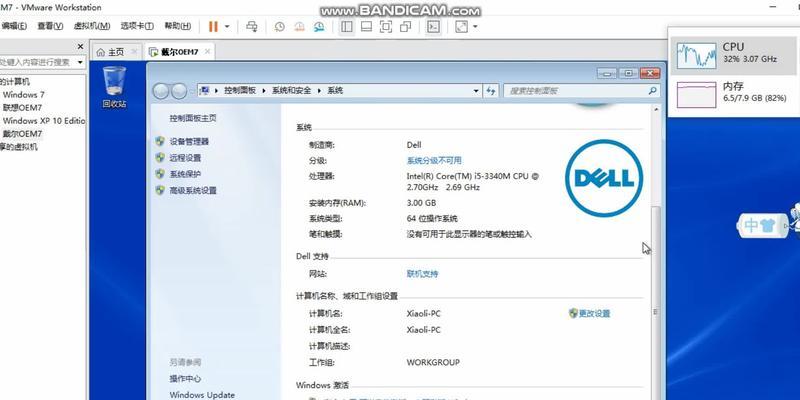Screen dimensions: 800x400
Task: Close the 戴尔OEM7 tab
Action: click(208, 52)
